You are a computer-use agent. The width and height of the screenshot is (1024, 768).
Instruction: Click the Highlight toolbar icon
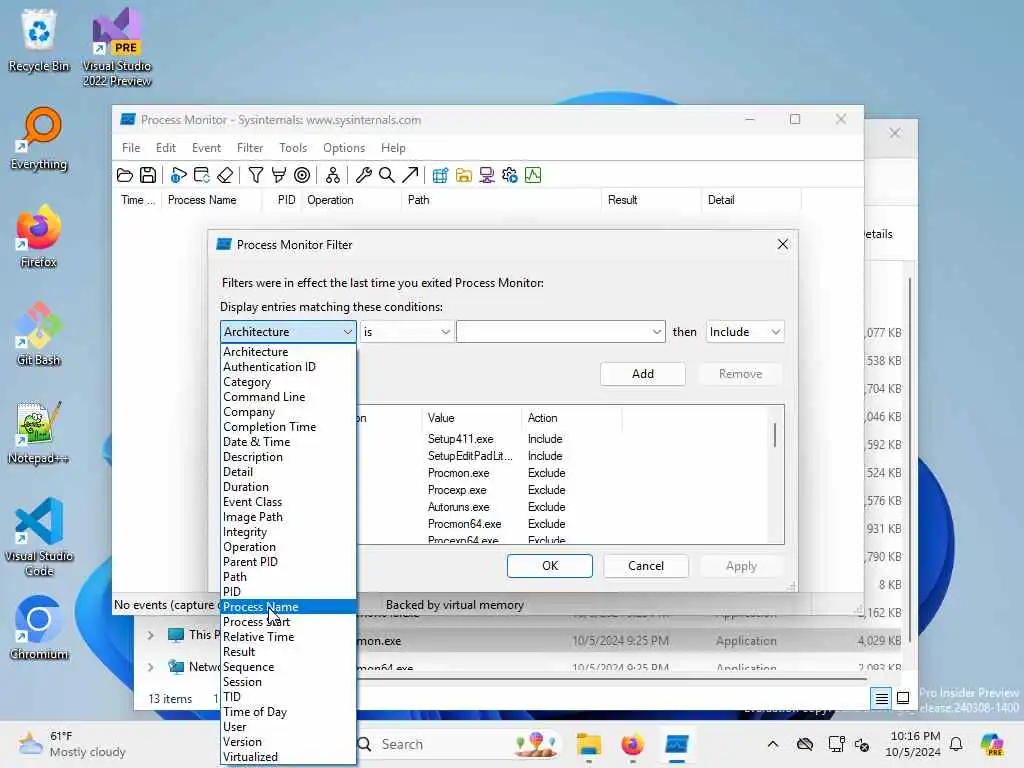pos(279,175)
